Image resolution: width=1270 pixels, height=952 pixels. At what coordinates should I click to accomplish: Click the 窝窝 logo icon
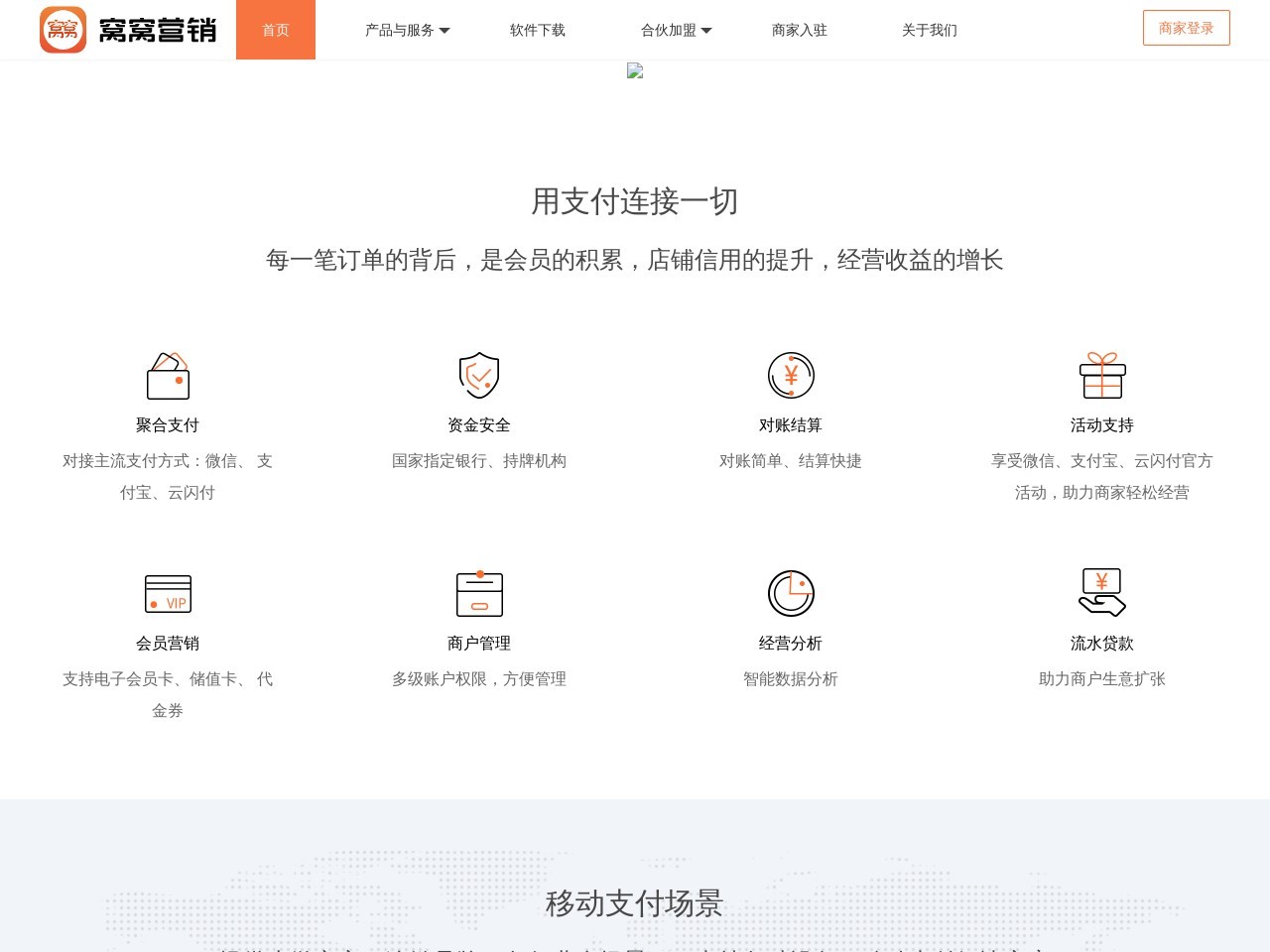click(63, 28)
